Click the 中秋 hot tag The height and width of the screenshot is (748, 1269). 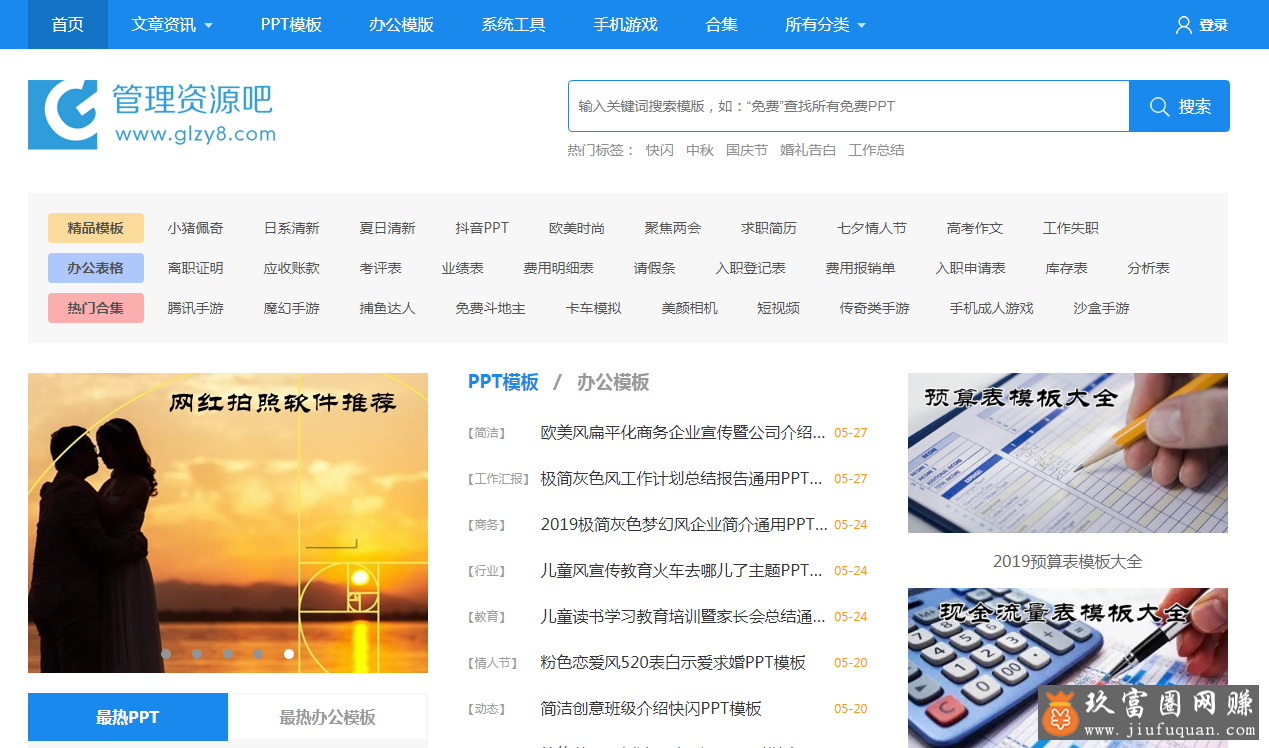[699, 150]
